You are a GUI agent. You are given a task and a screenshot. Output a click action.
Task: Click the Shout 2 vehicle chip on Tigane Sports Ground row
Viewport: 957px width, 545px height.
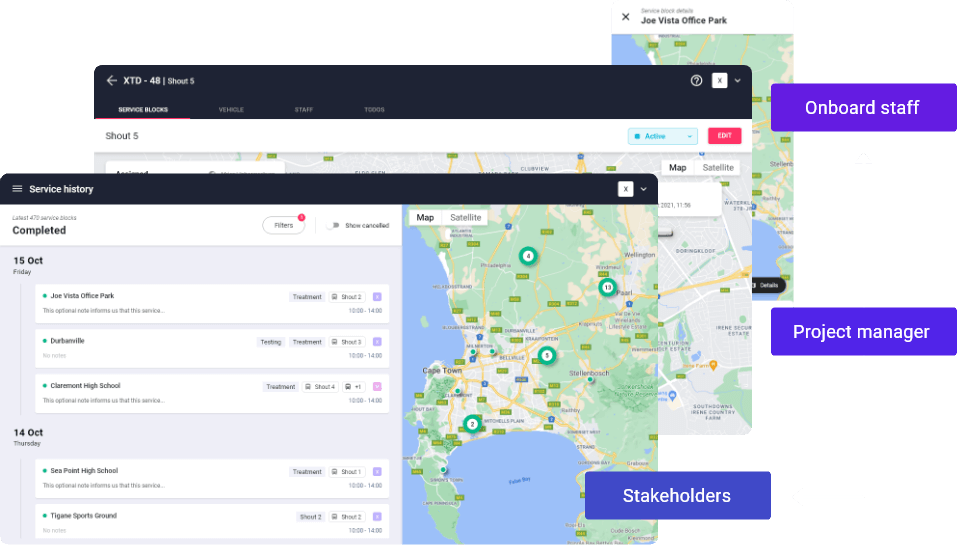pyautogui.click(x=347, y=516)
